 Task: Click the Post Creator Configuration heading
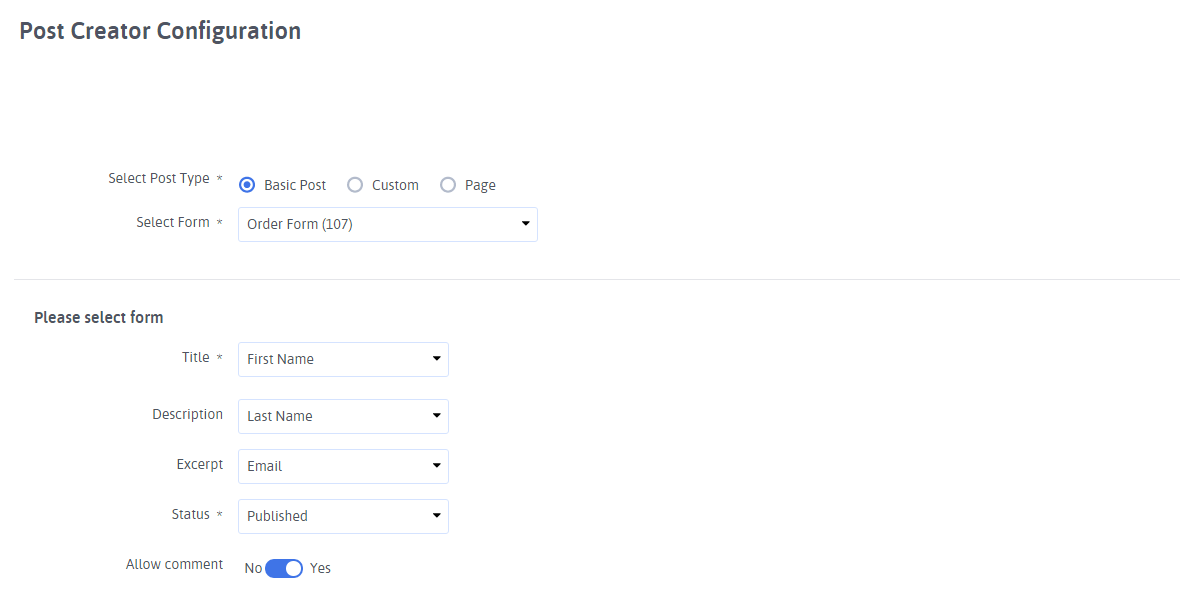(x=160, y=31)
